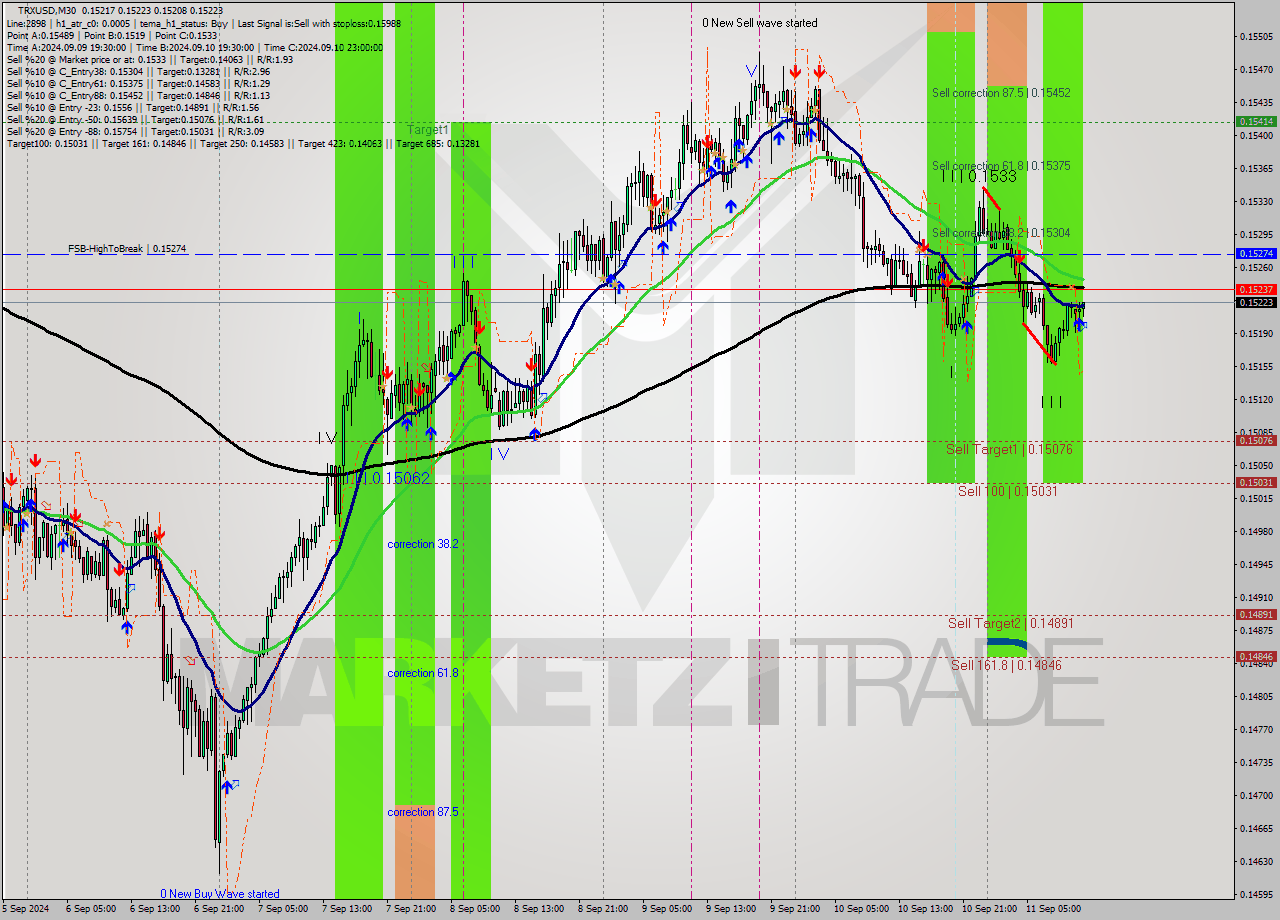Click the 'Sell %20 @ Market price' info line
The image size is (1280, 920).
point(150,59)
